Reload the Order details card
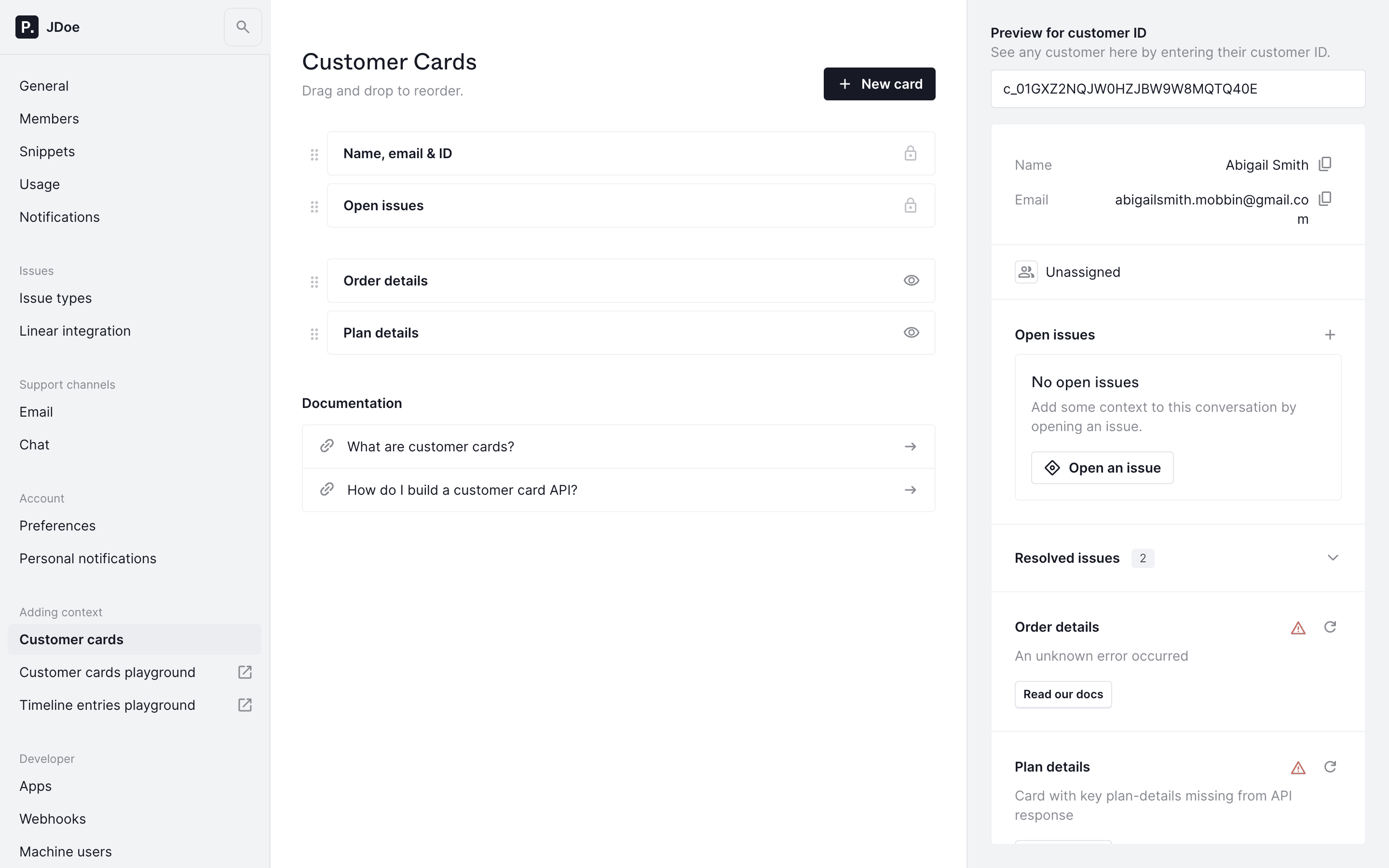Viewport: 1389px width, 868px height. 1330,627
